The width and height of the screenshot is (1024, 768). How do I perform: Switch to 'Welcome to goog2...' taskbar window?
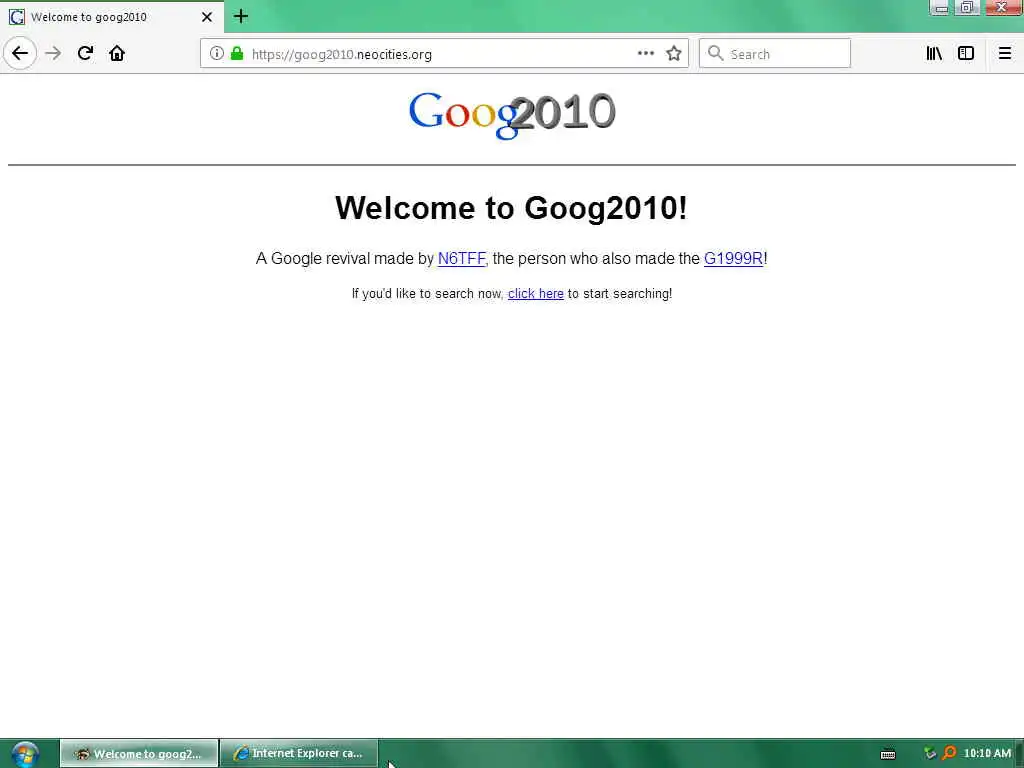click(139, 754)
